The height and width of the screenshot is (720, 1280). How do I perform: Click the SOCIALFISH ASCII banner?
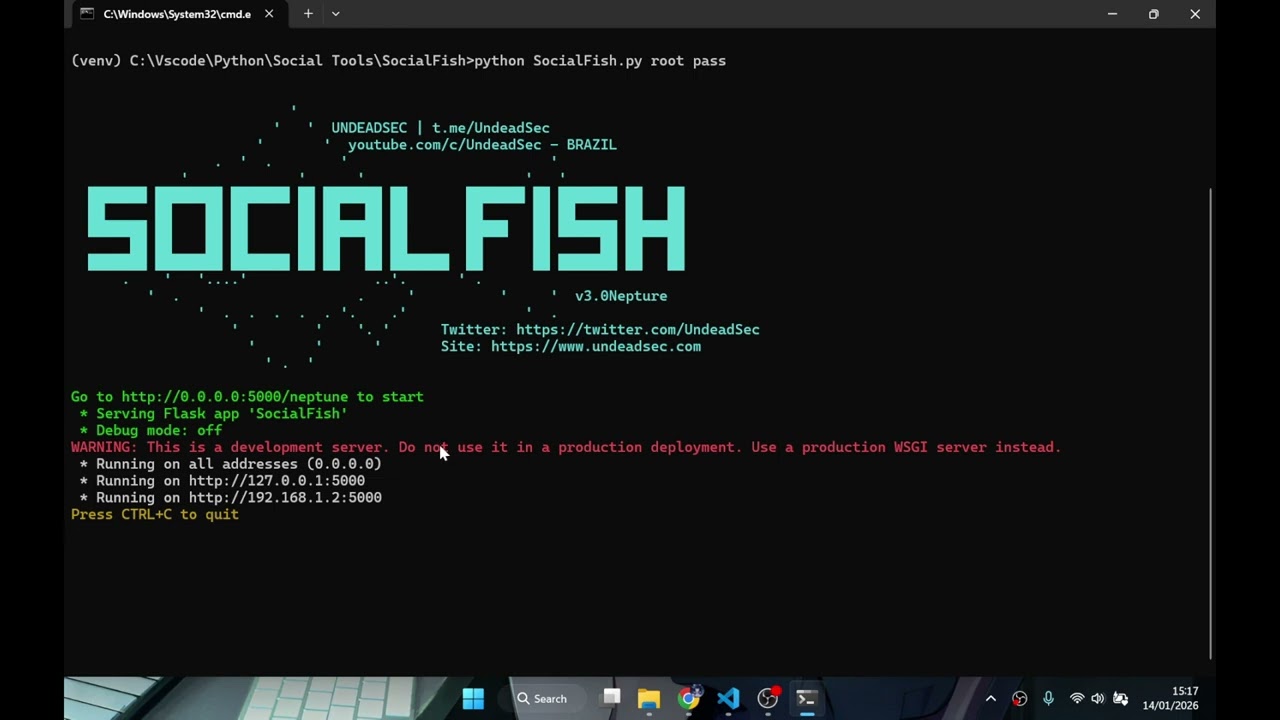(x=386, y=229)
